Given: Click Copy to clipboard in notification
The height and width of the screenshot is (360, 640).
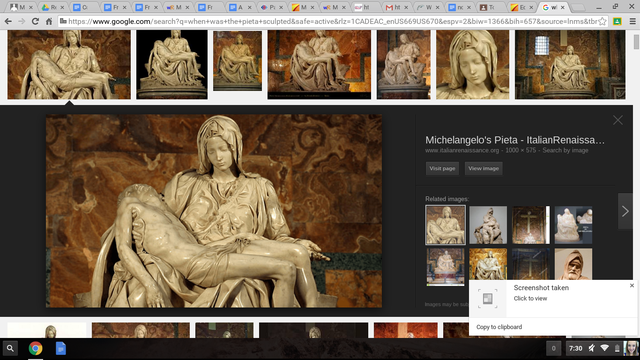Looking at the screenshot, I should 499,327.
